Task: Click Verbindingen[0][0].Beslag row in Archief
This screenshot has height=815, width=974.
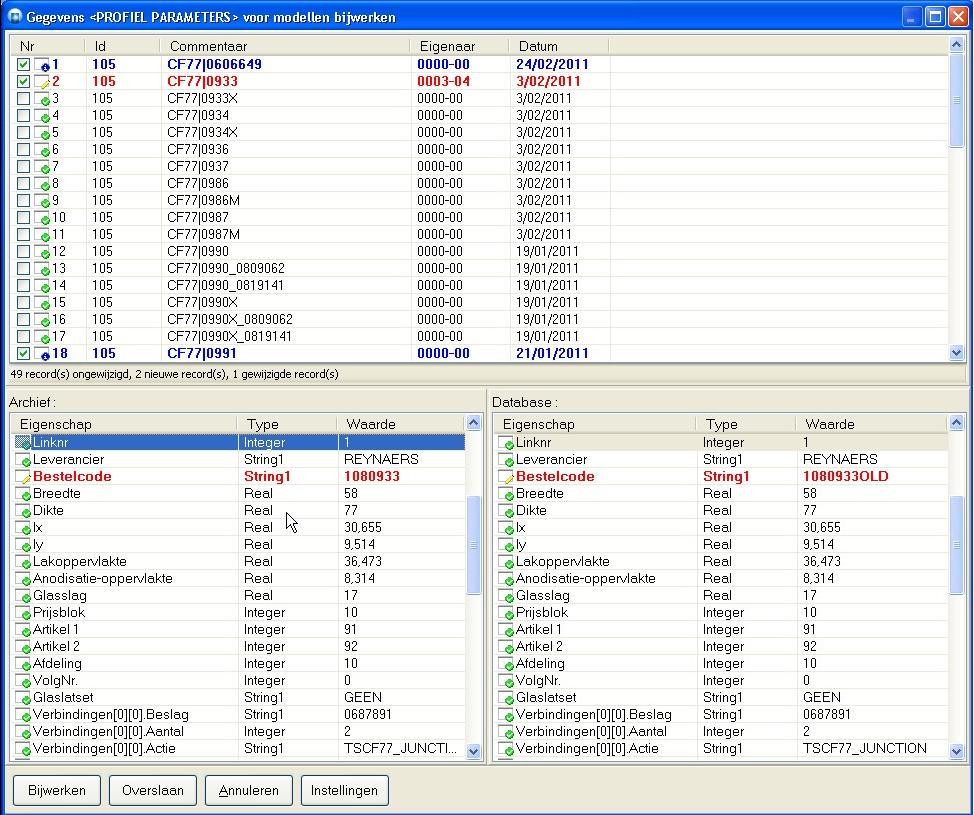Action: point(239,715)
